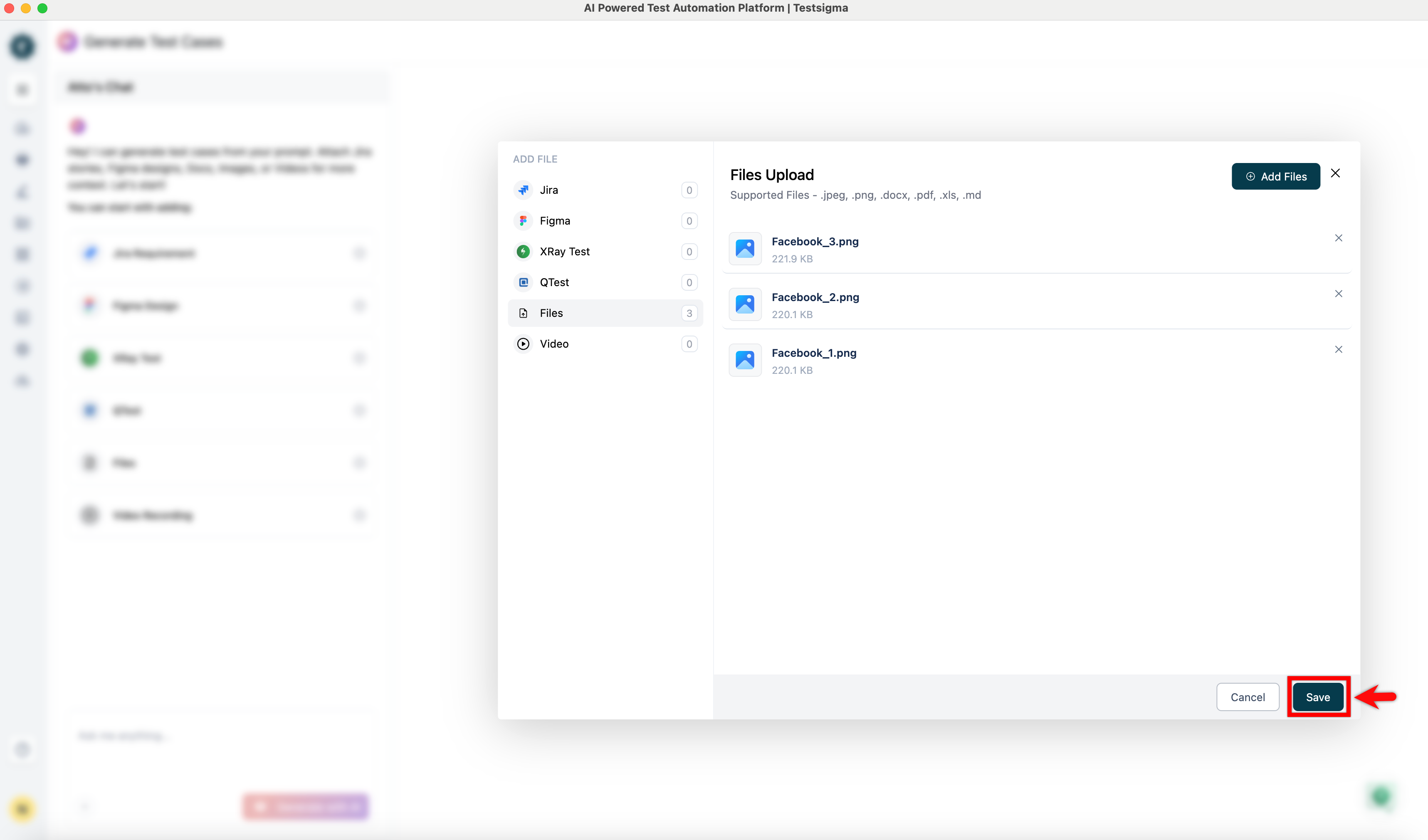Remove Facebook_3.png from the upload list
Image resolution: width=1428 pixels, height=840 pixels.
click(1339, 237)
